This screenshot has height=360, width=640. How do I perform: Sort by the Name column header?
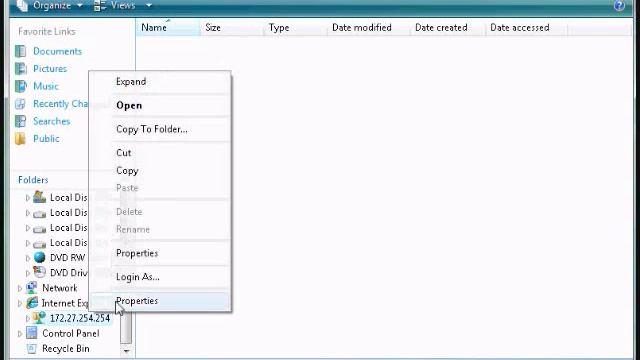[168, 27]
